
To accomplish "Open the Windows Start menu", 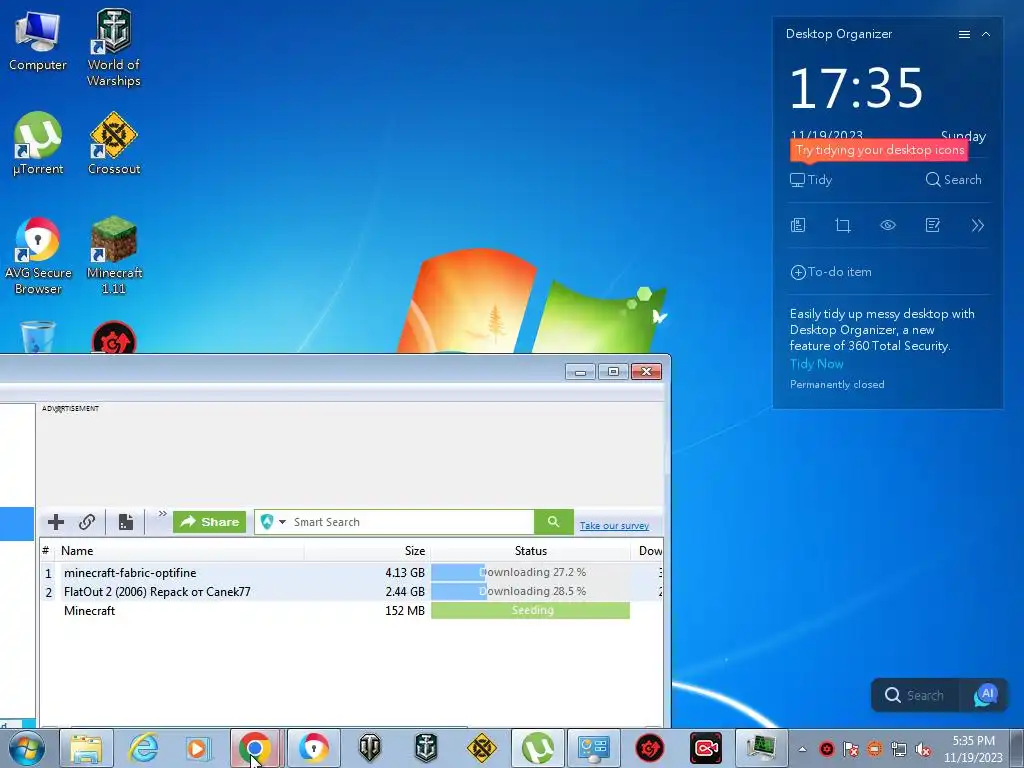I will [x=27, y=748].
